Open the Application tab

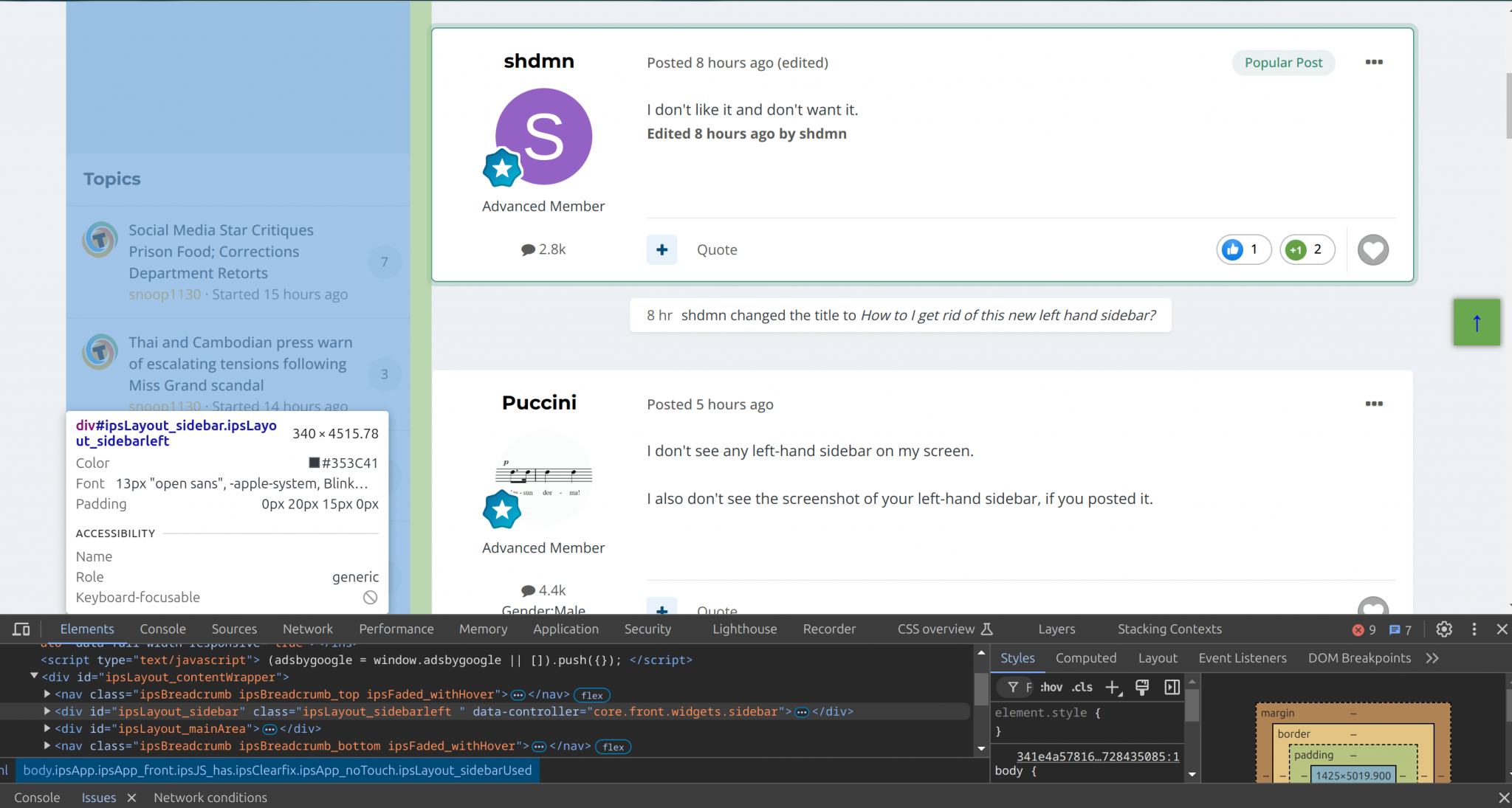point(566,629)
